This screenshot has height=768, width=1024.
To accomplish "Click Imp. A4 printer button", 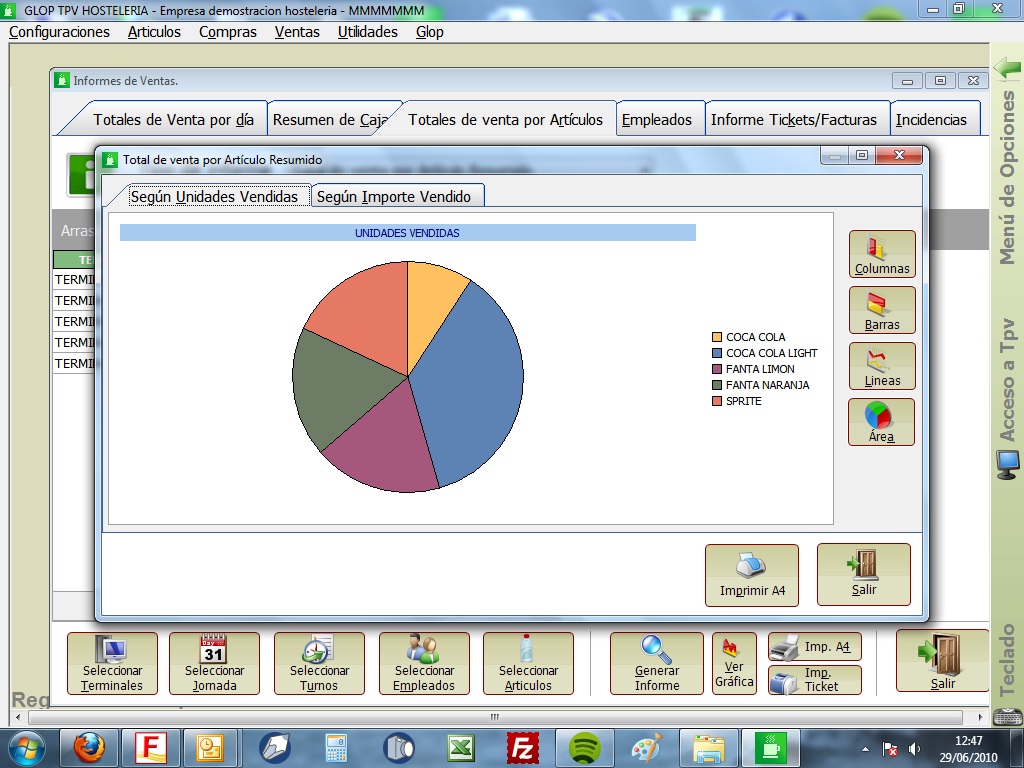I will (x=814, y=647).
